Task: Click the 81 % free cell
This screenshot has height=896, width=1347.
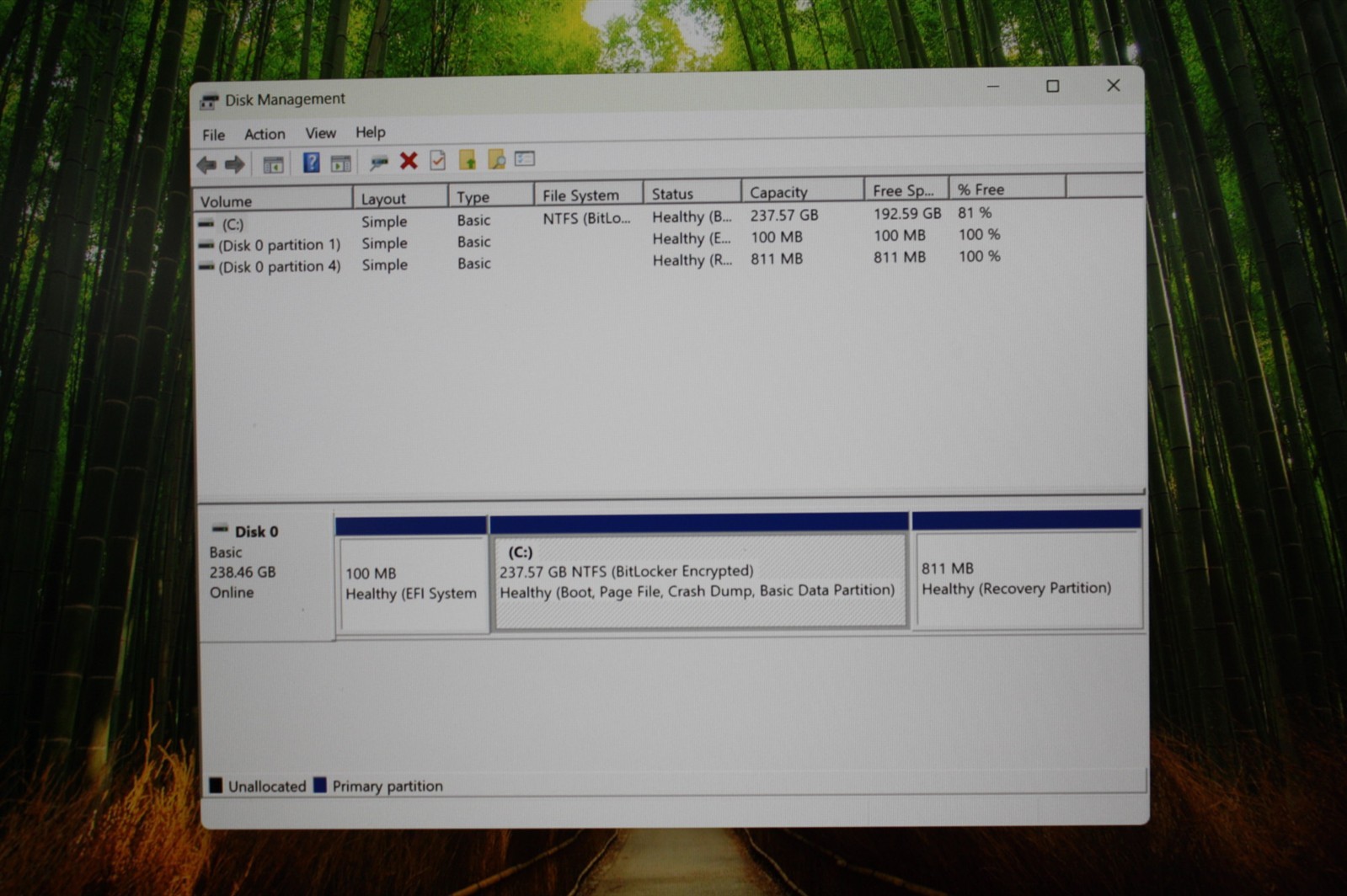Action: [975, 213]
